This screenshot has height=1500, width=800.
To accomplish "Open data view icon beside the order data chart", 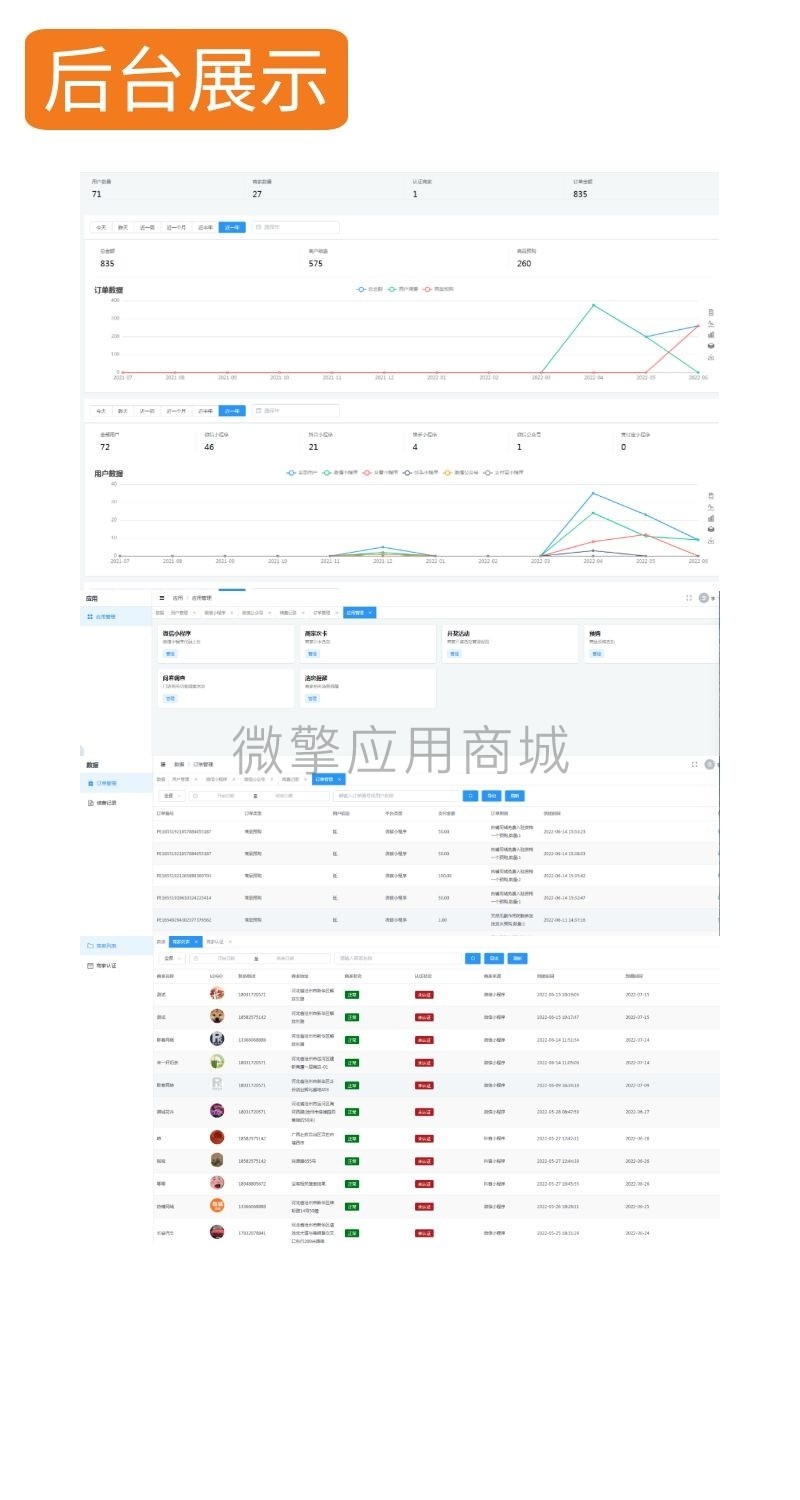I will click(710, 312).
